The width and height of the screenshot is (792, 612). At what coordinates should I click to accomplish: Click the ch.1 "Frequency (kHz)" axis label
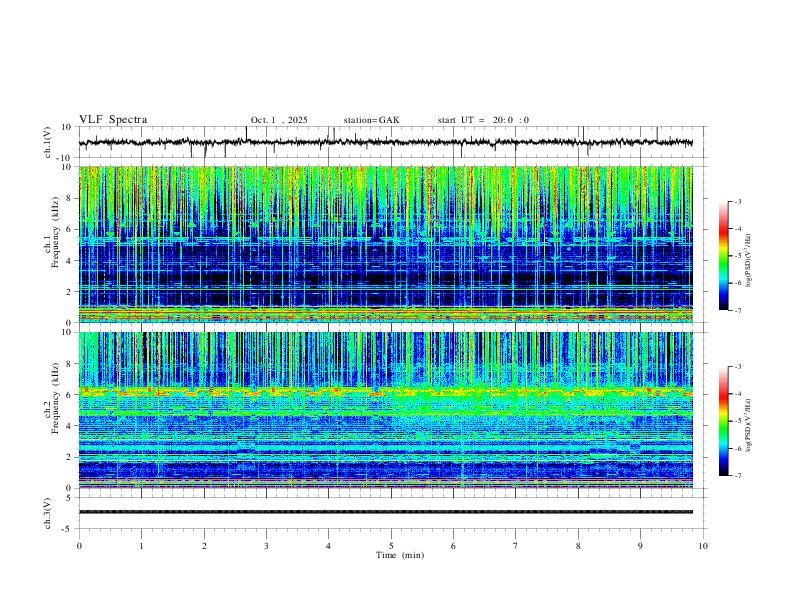click(55, 231)
